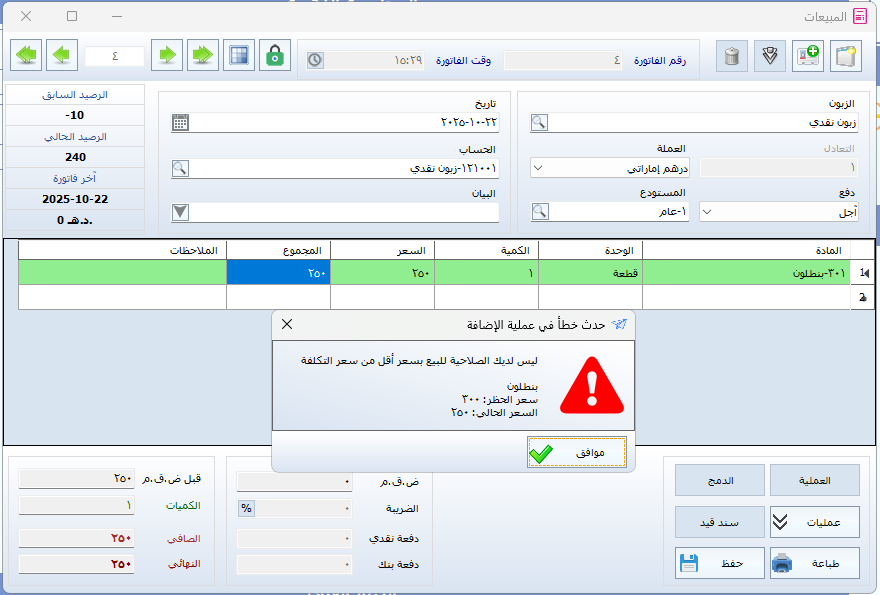Click the new invoice document icon
This screenshot has width=880, height=595.
pos(846,56)
